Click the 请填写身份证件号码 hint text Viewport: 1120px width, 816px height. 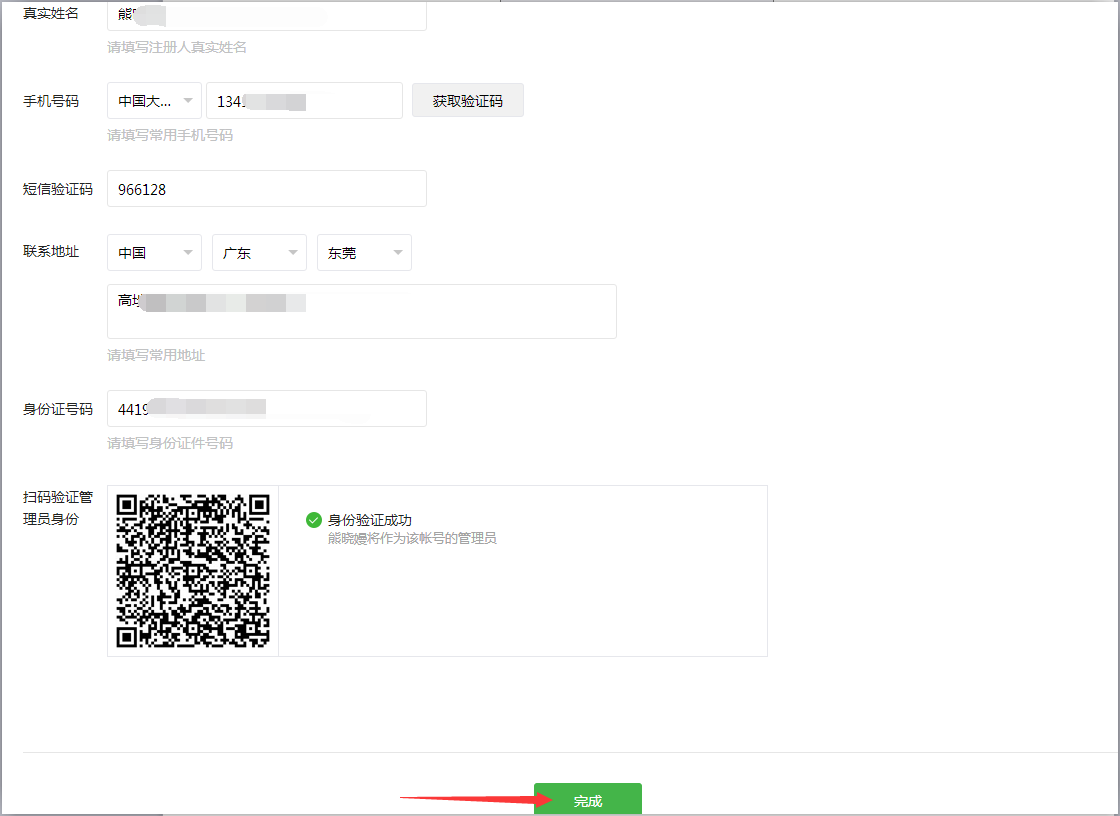tap(170, 443)
